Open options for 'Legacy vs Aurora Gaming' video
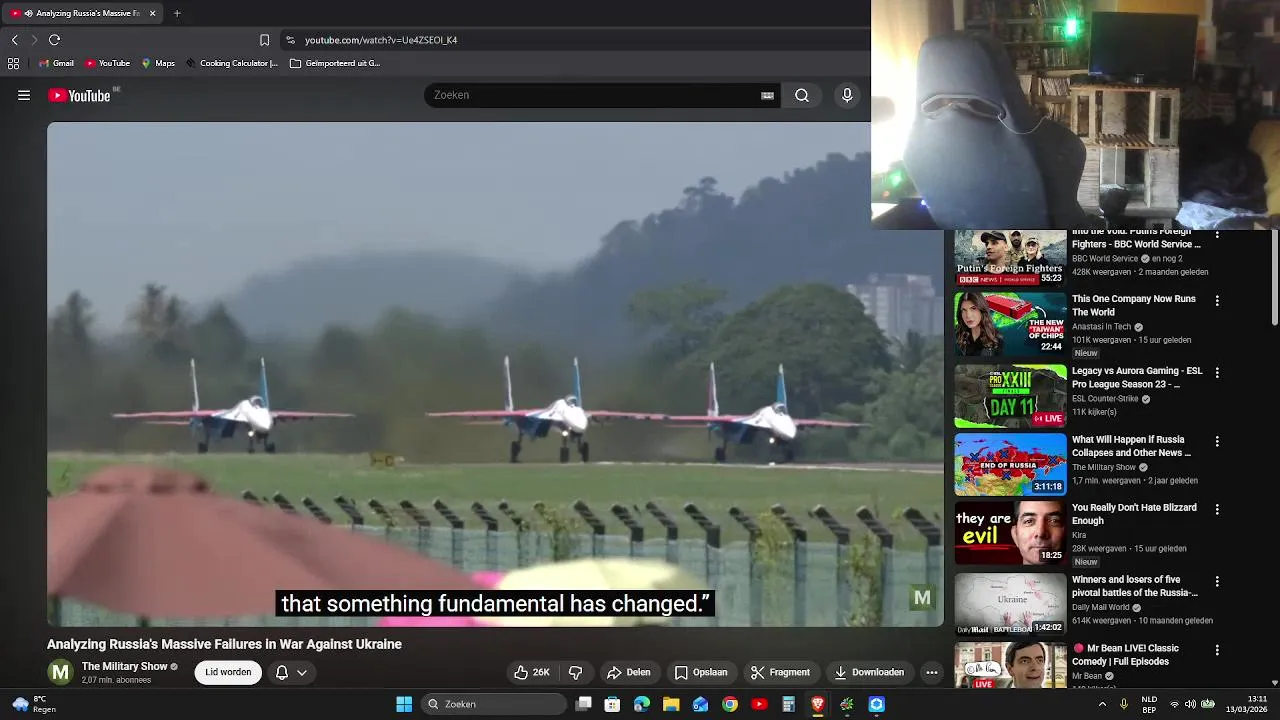1280x720 pixels. (x=1217, y=373)
